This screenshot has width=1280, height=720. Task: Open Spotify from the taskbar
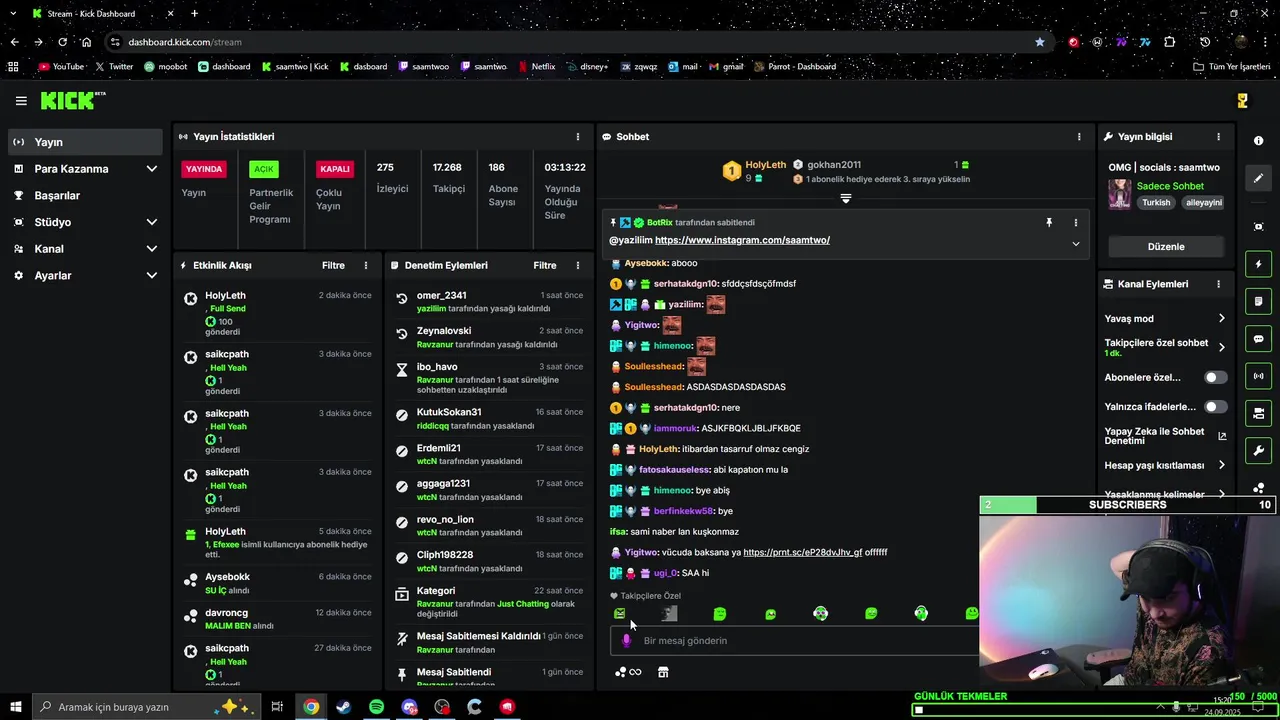(377, 707)
